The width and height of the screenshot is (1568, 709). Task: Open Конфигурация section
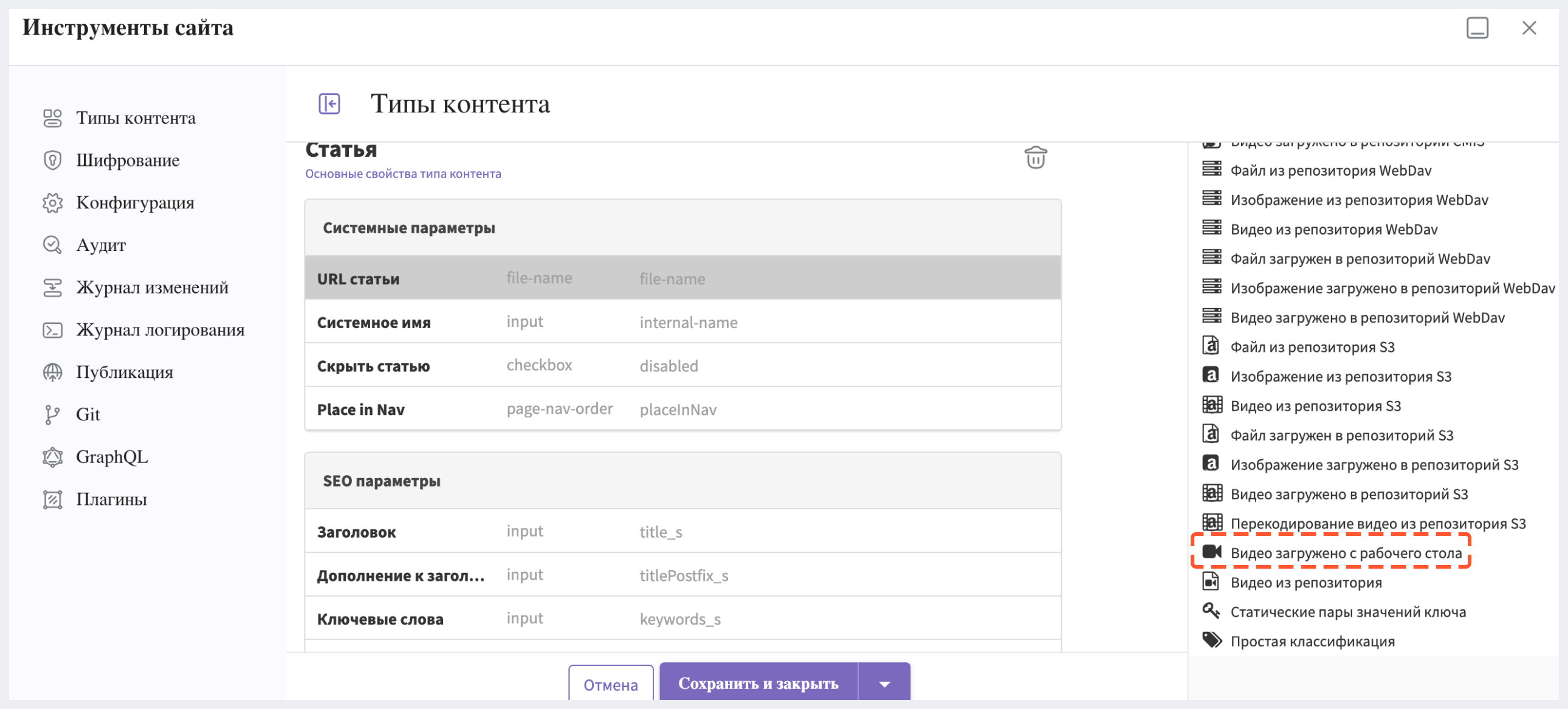tap(135, 203)
